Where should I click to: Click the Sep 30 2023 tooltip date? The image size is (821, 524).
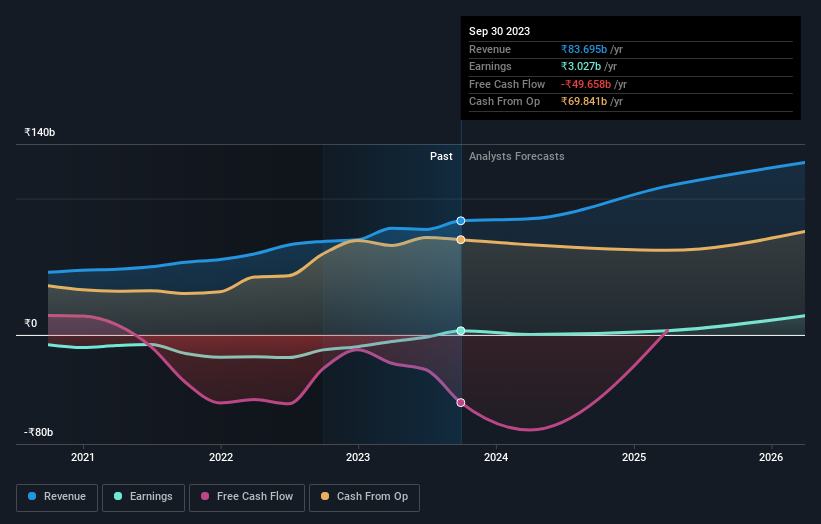[x=500, y=31]
